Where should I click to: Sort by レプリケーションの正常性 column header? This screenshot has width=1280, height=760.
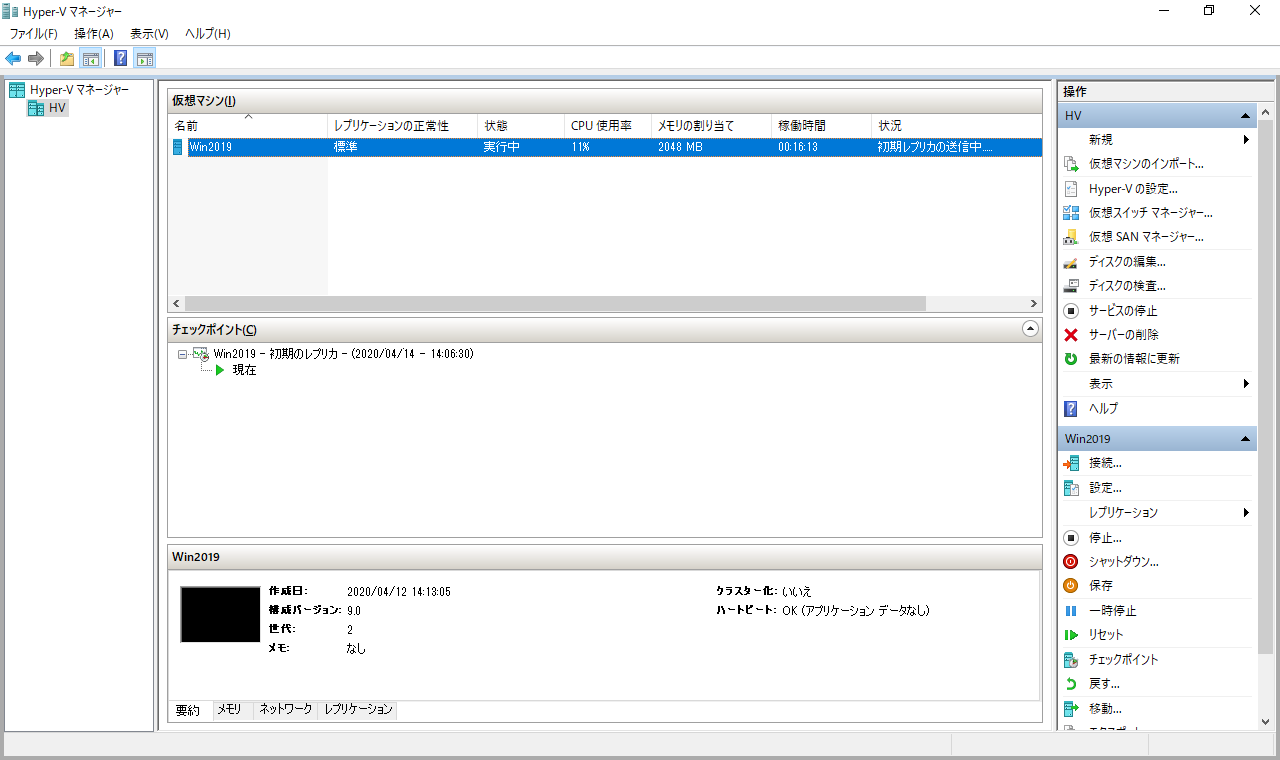pyautogui.click(x=403, y=126)
